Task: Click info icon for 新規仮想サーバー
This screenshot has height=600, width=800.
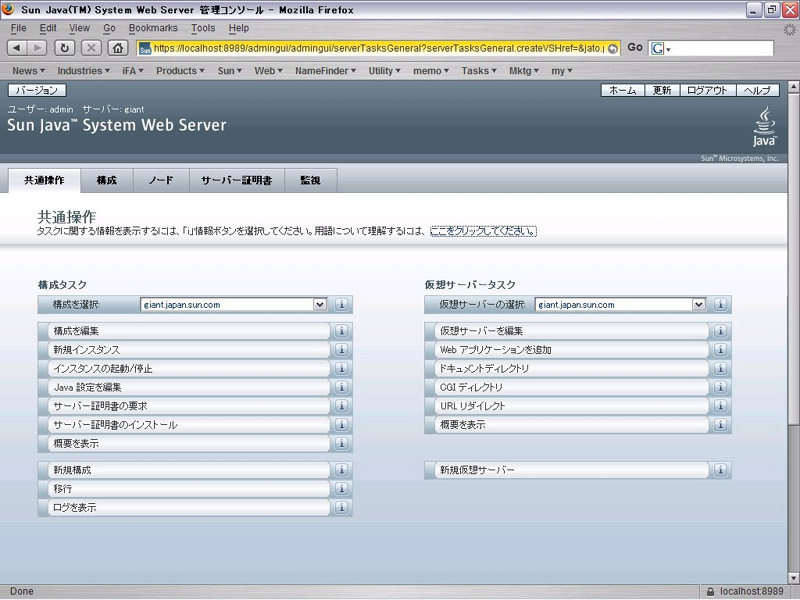Action: [x=720, y=470]
